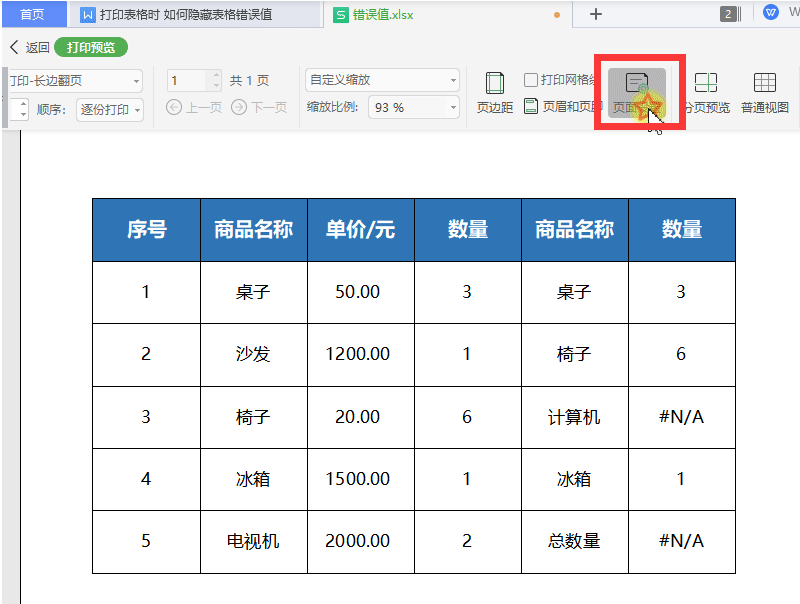This screenshot has height=604, width=800.
Task: Click the 页边距 (margins) icon
Action: 494,93
